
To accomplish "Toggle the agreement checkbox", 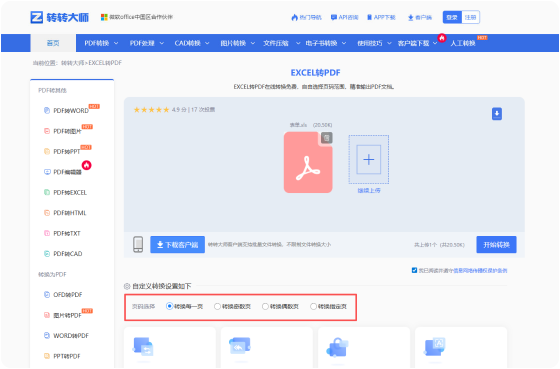I will pyautogui.click(x=414, y=270).
